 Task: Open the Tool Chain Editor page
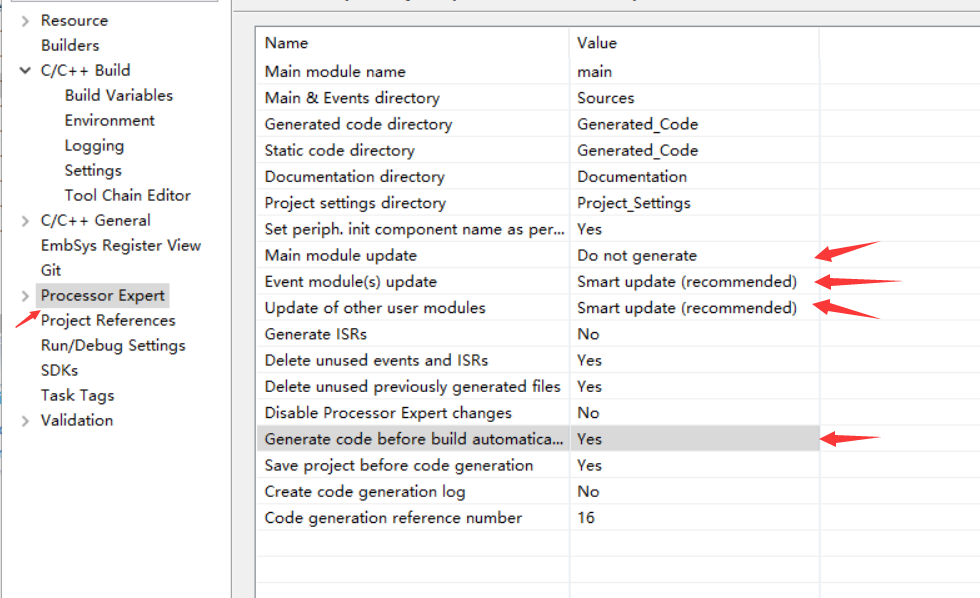click(127, 195)
